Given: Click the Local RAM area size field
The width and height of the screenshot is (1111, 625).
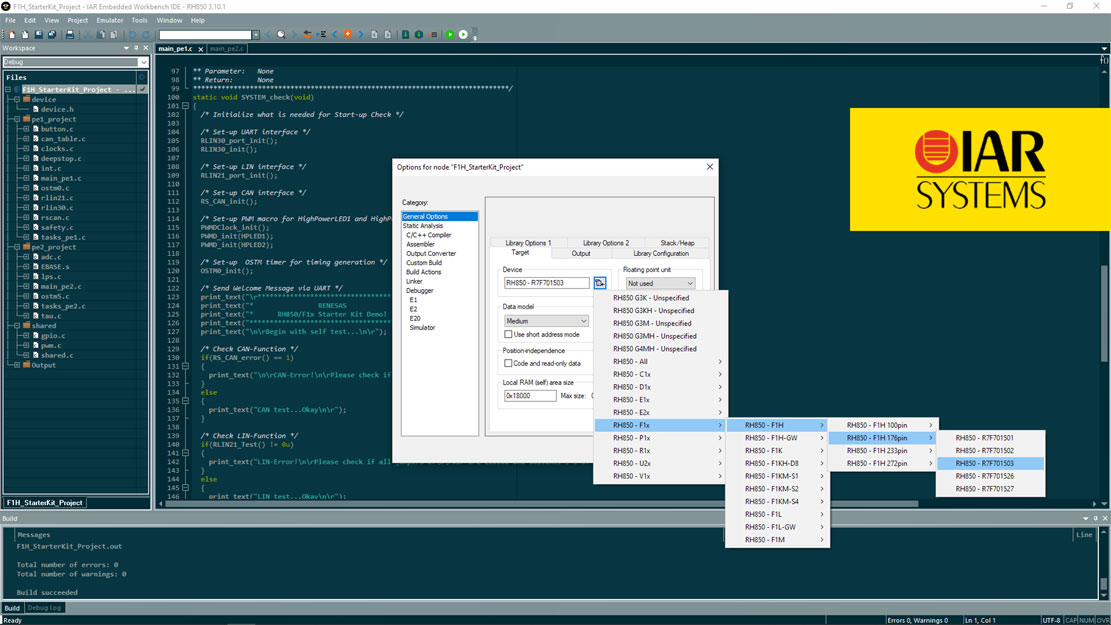Looking at the screenshot, I should 530,396.
